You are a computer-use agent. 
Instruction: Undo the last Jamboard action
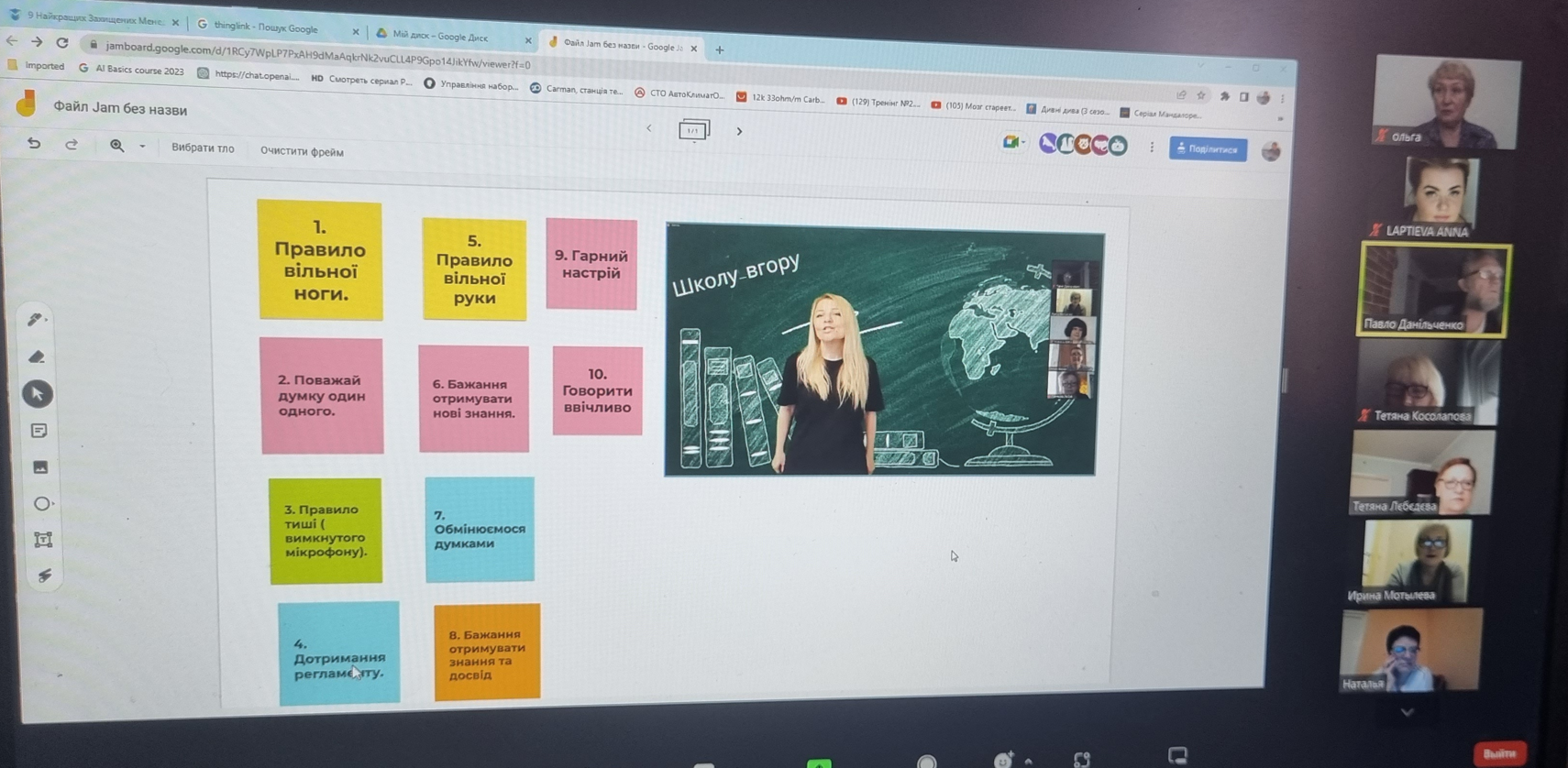pos(34,143)
